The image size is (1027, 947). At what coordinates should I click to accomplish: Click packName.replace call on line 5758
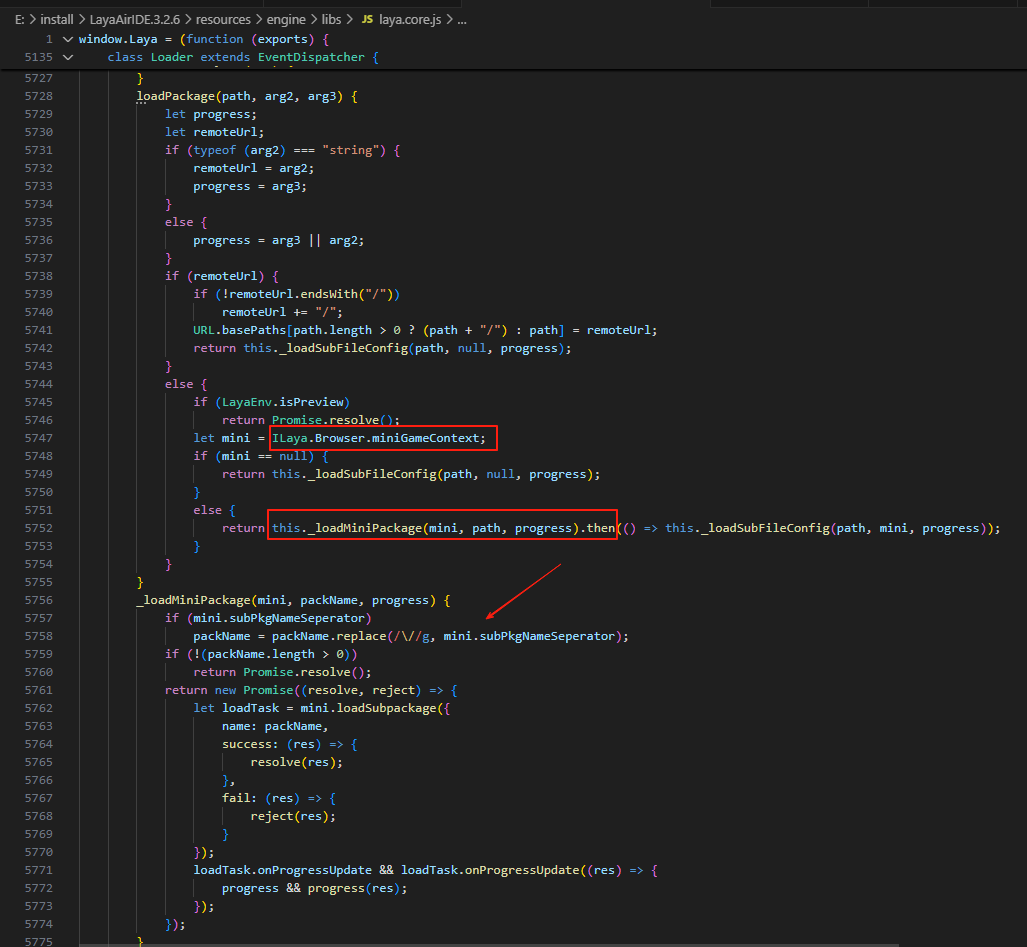pos(329,637)
